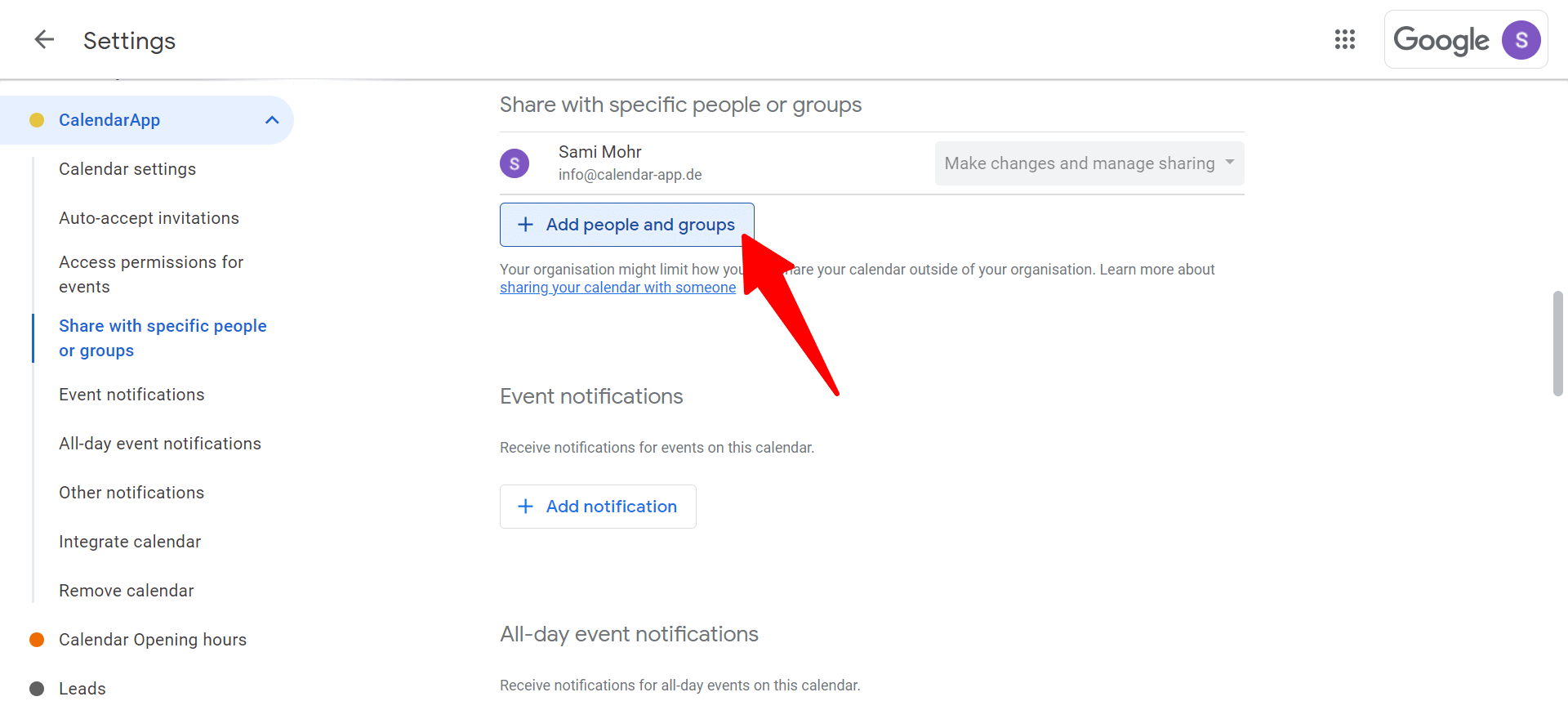Click the grey Leads color dot

pos(37,689)
